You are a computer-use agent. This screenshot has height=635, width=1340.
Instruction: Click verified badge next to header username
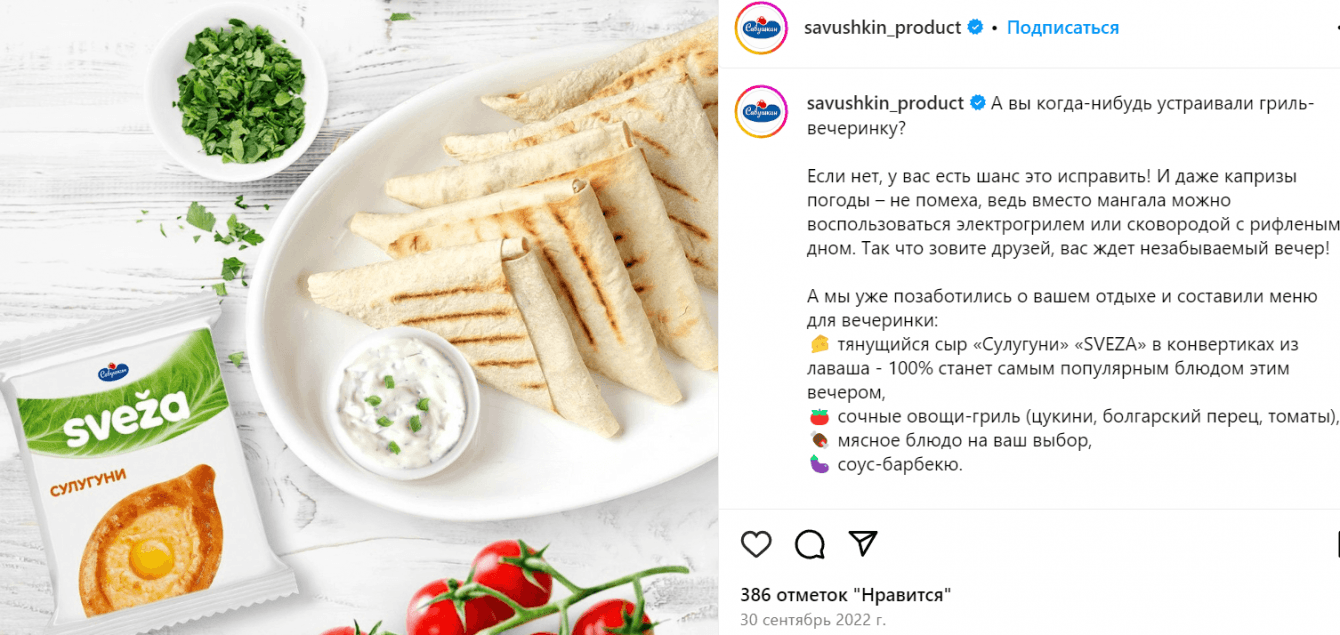point(975,28)
